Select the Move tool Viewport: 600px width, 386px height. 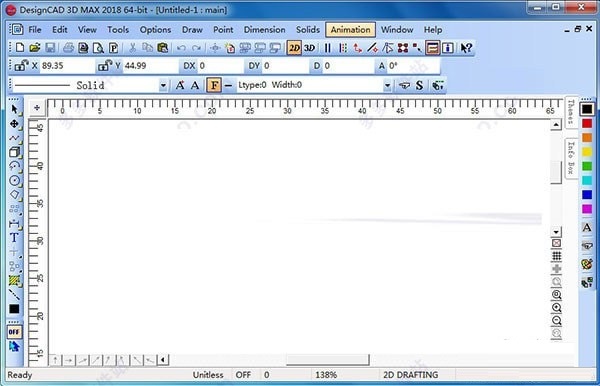pos(14,124)
